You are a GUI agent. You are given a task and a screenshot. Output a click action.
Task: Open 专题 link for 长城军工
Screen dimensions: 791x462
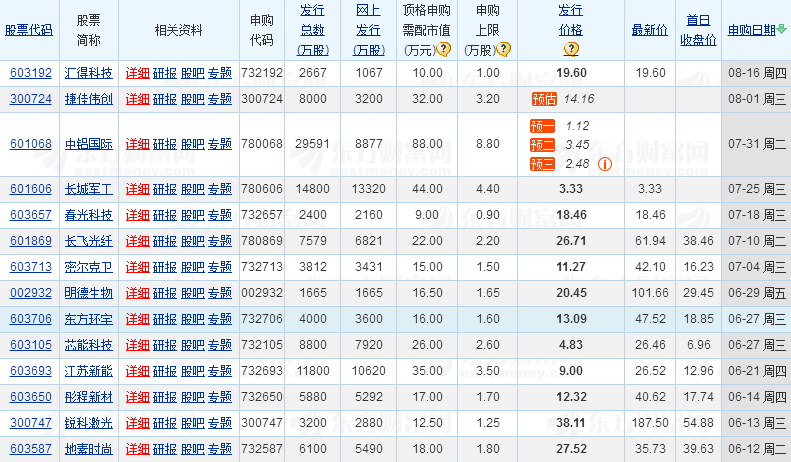[x=220, y=189]
